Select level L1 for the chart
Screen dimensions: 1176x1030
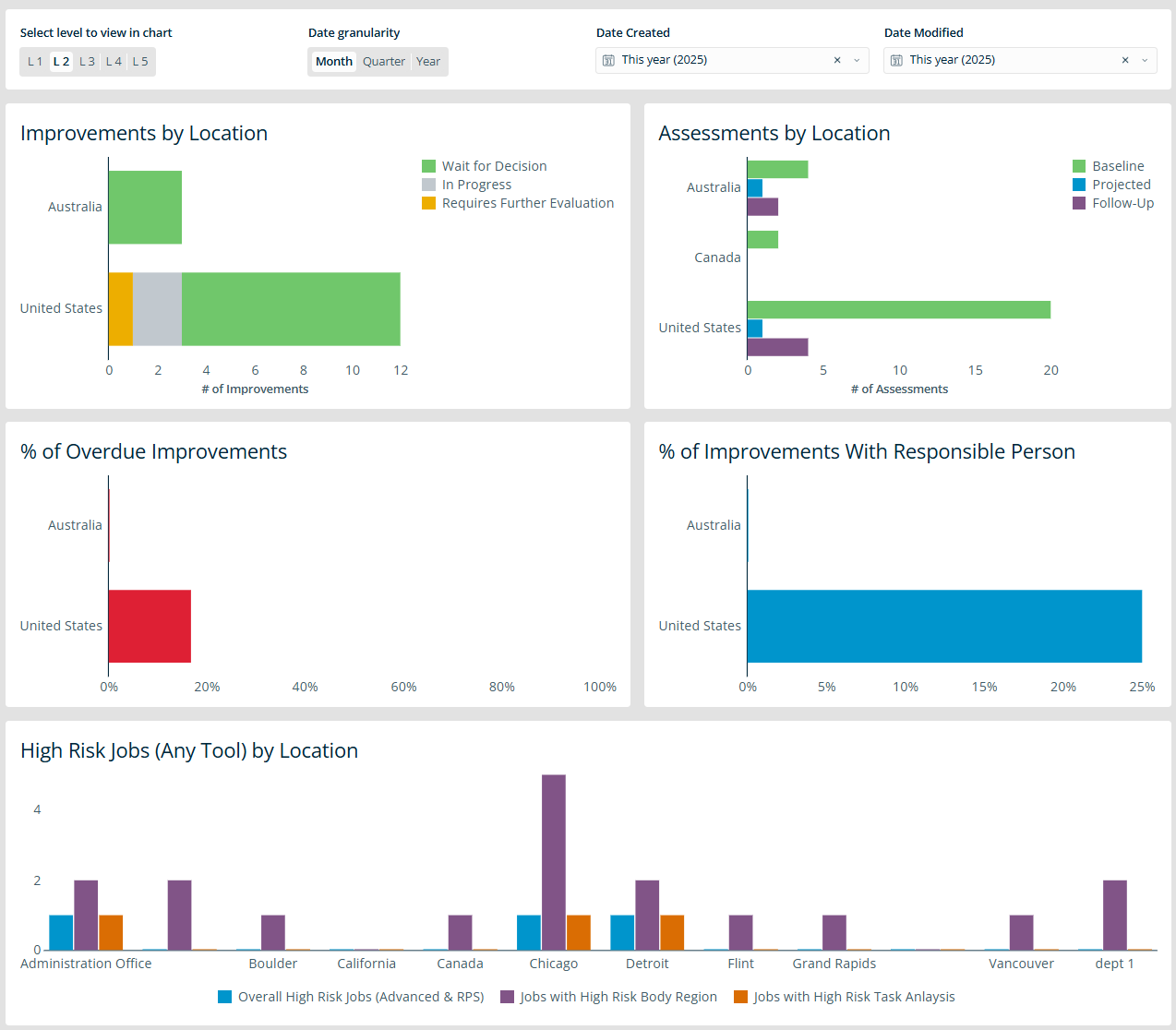[35, 62]
